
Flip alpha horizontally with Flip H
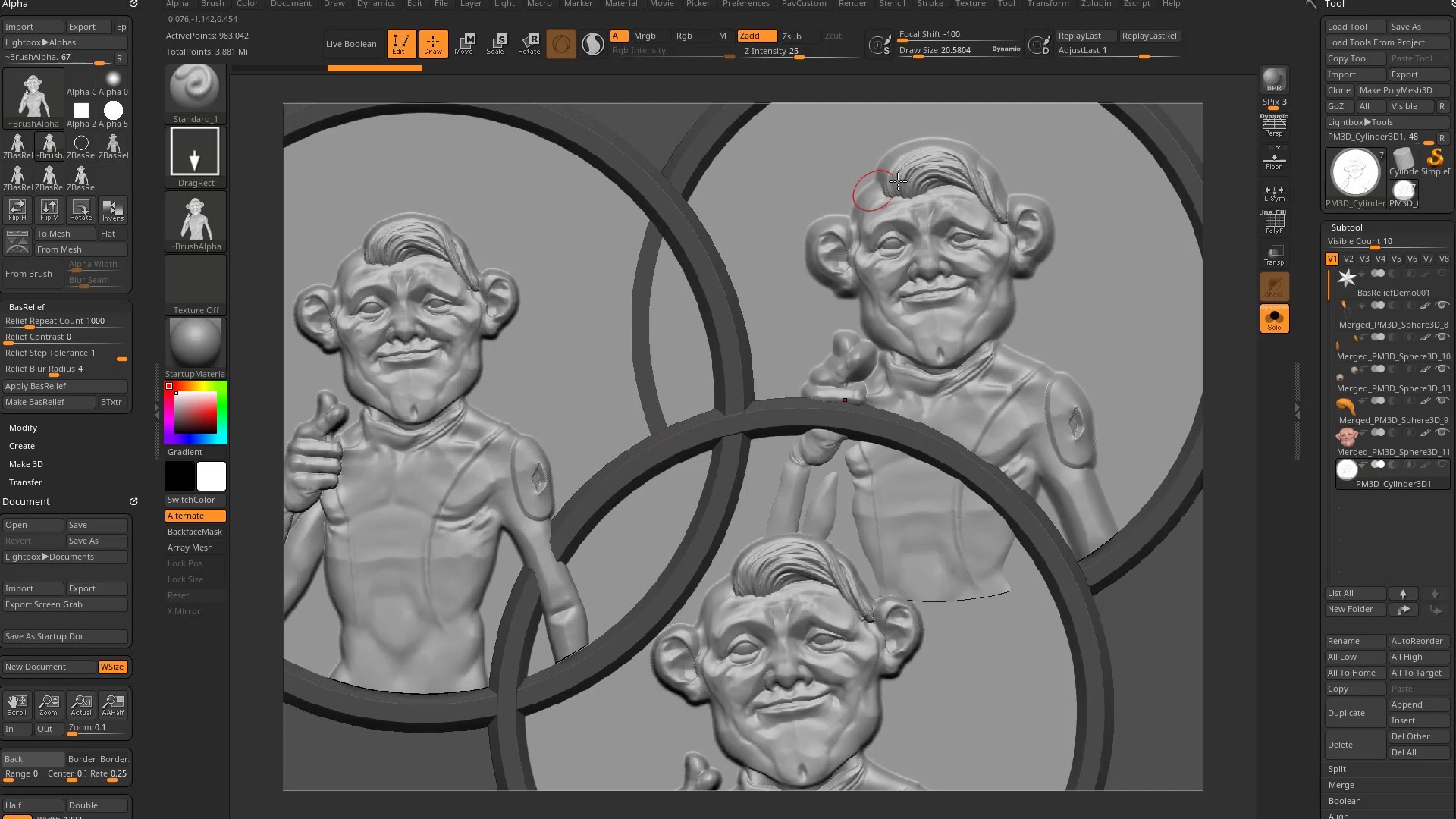click(x=17, y=209)
